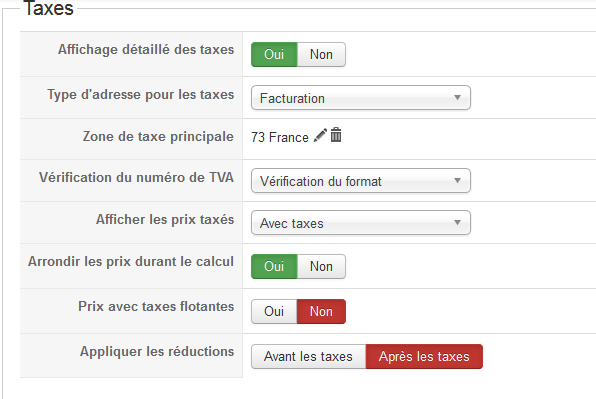The width and height of the screenshot is (596, 399).
Task: Open 'Vérification du format' TVA dropdown
Action: pos(361,181)
